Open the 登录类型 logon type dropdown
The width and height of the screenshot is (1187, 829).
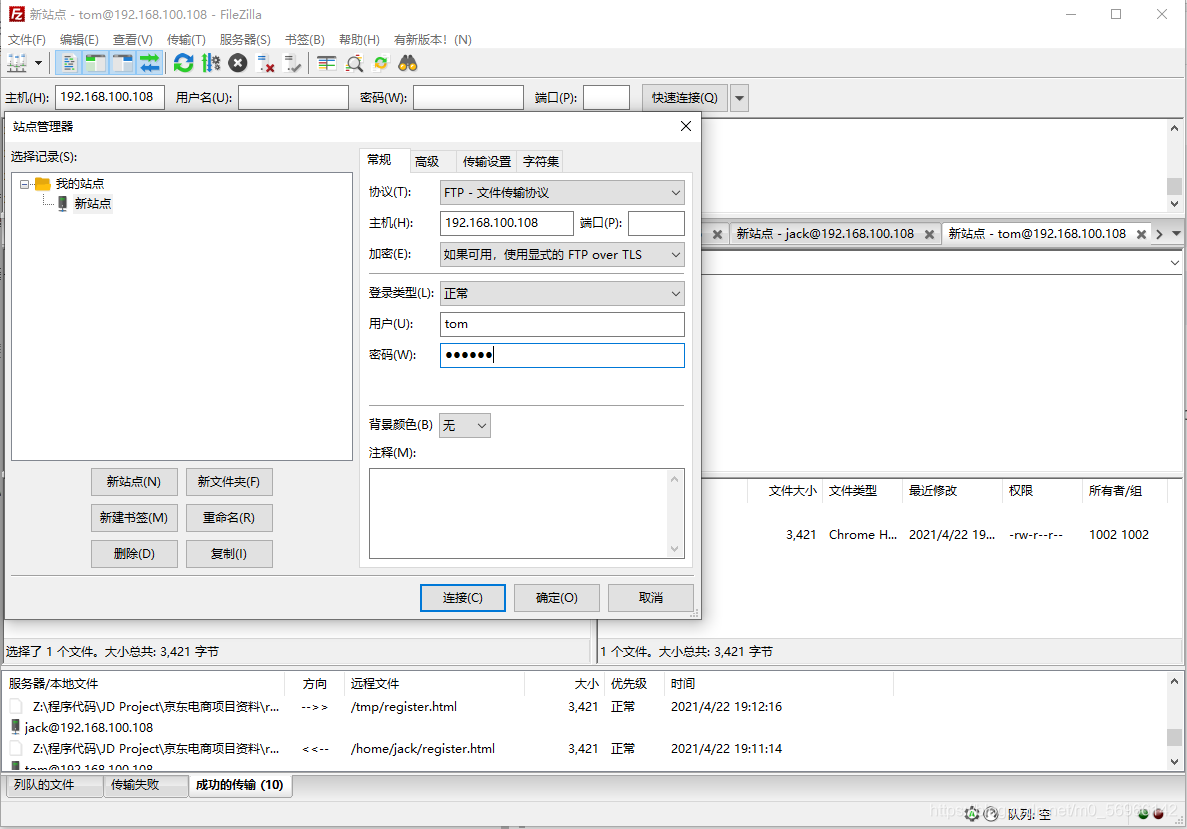562,293
